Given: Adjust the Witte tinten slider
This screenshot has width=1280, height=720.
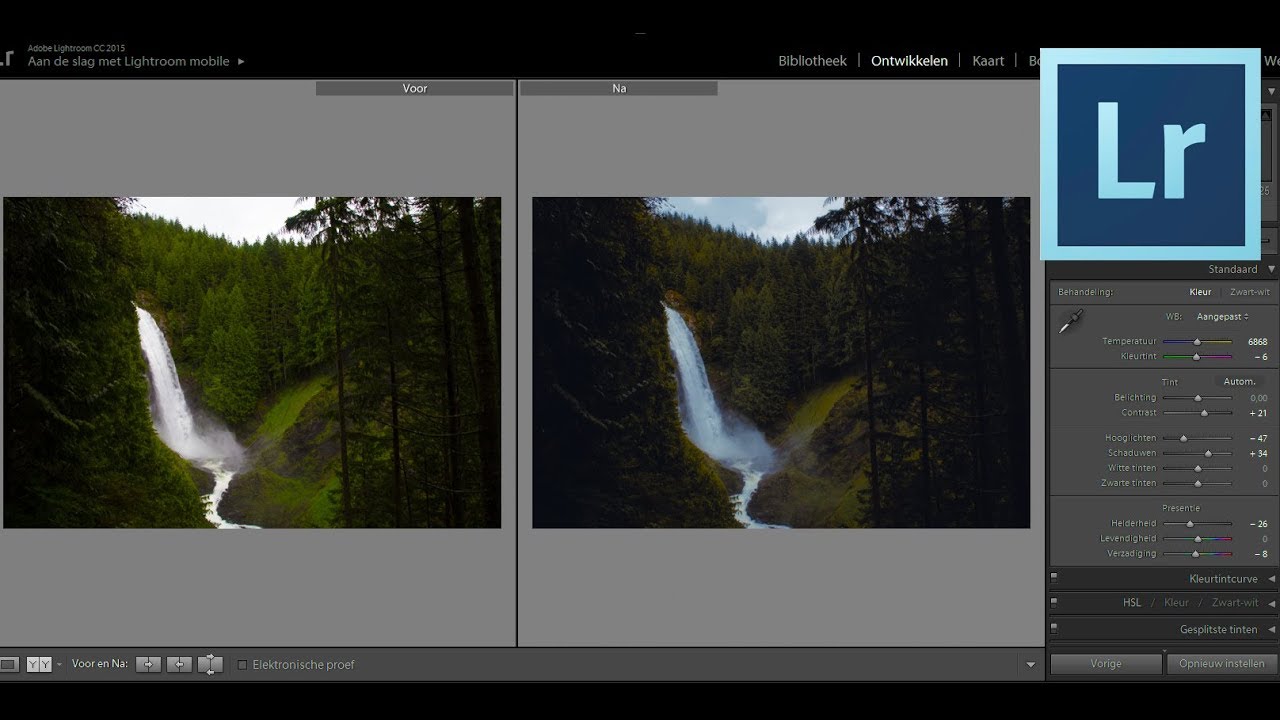Looking at the screenshot, I should pyautogui.click(x=1197, y=468).
